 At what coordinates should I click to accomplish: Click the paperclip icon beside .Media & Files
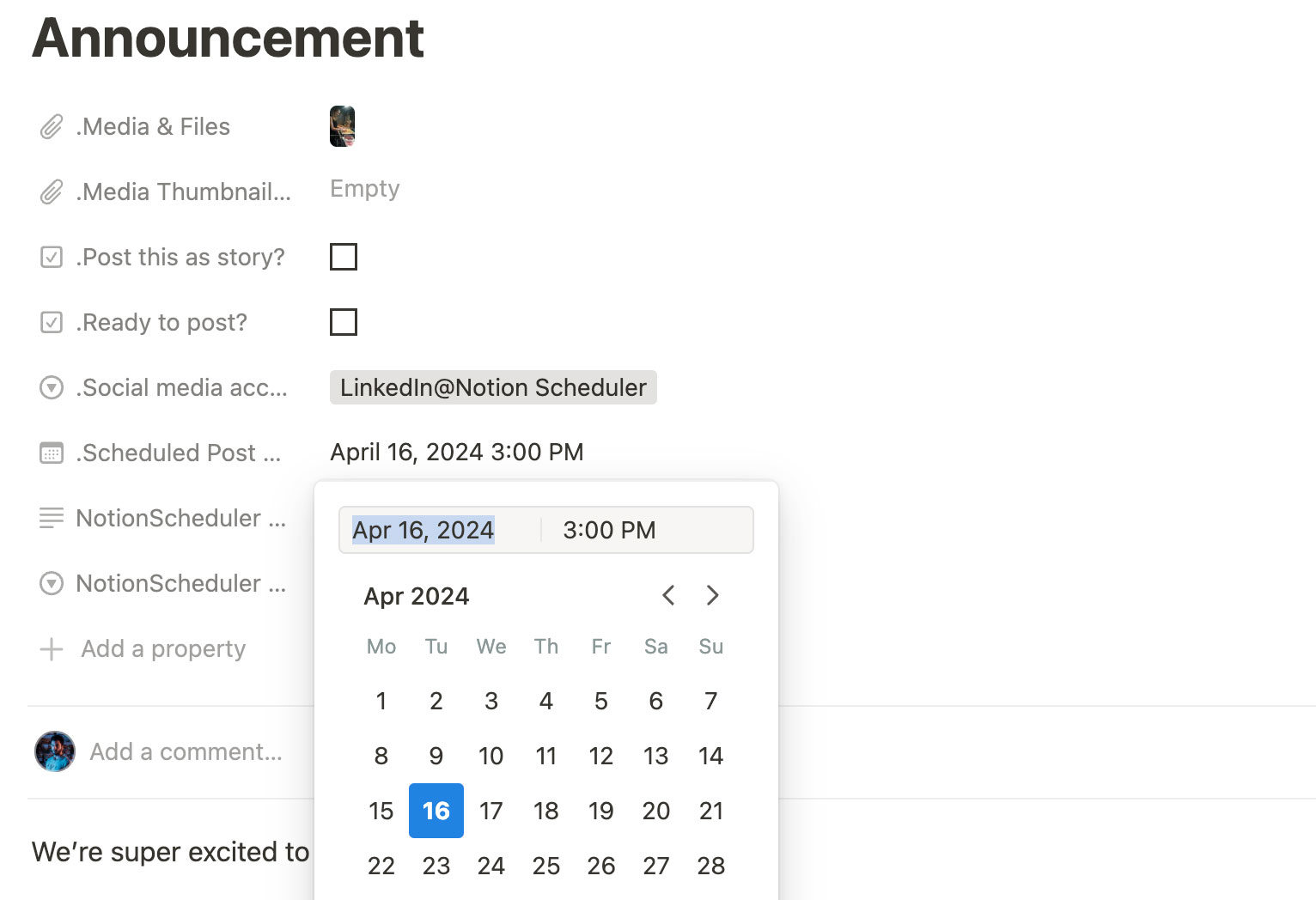click(x=52, y=127)
